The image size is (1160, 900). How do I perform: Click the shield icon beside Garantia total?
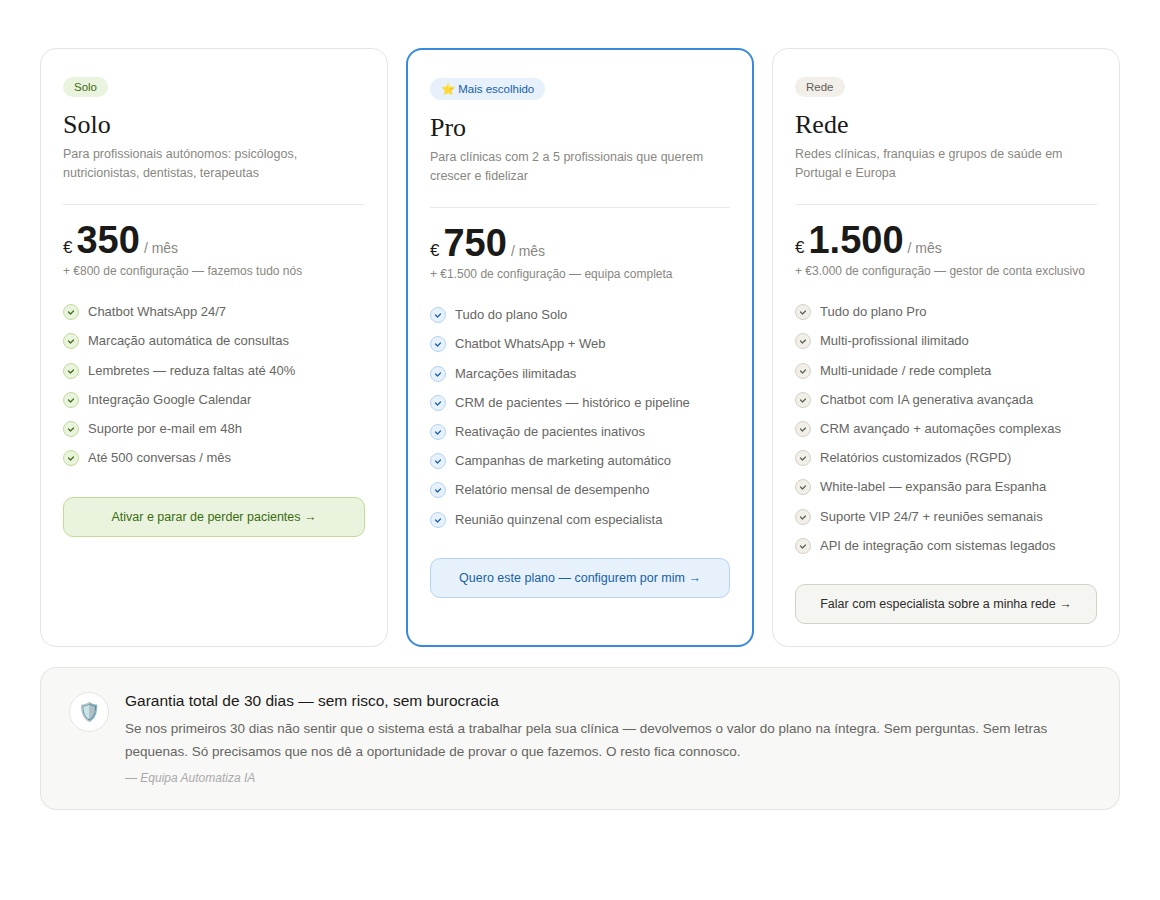(x=89, y=712)
